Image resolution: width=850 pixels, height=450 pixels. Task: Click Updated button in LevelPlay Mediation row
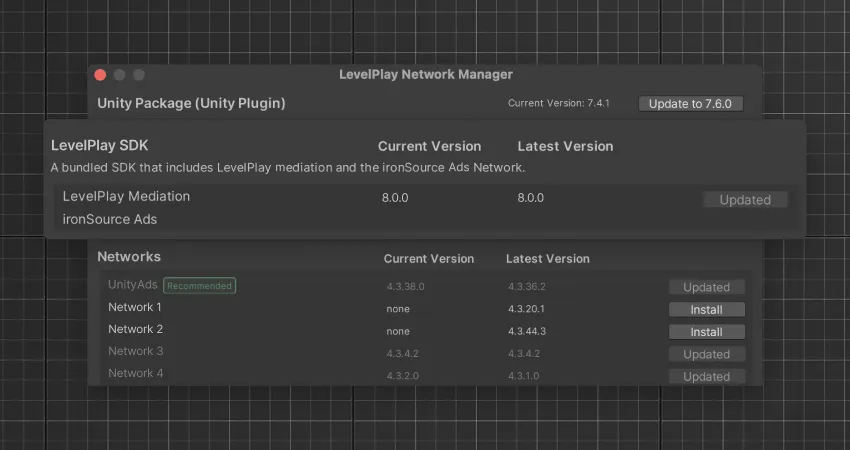point(745,200)
